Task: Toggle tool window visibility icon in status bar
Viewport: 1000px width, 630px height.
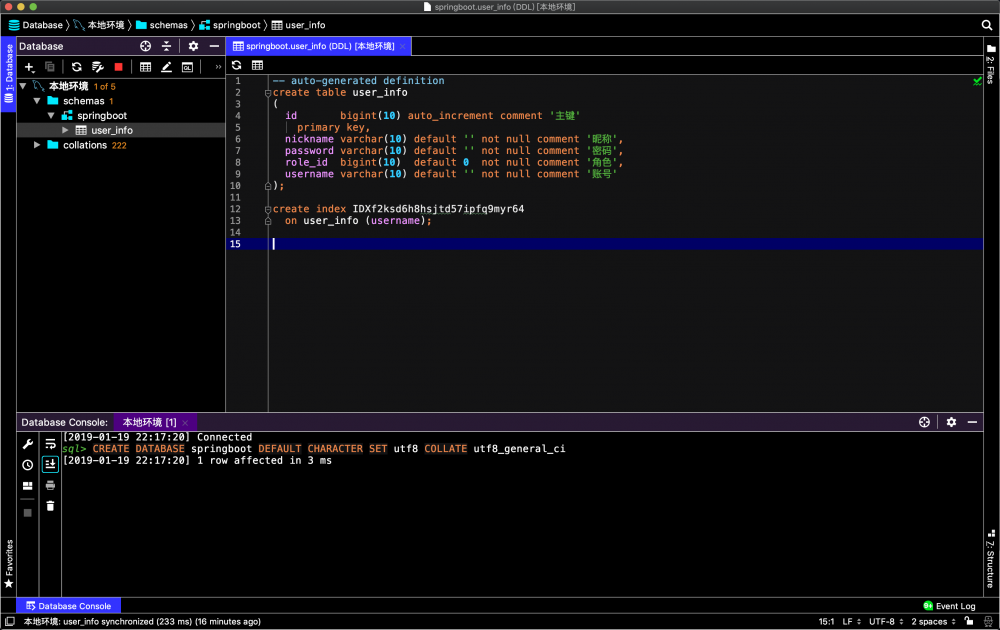Action: pyautogui.click(x=9, y=621)
